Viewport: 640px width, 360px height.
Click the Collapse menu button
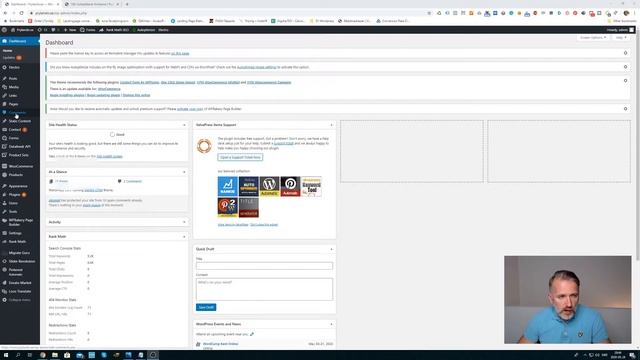(x=19, y=300)
